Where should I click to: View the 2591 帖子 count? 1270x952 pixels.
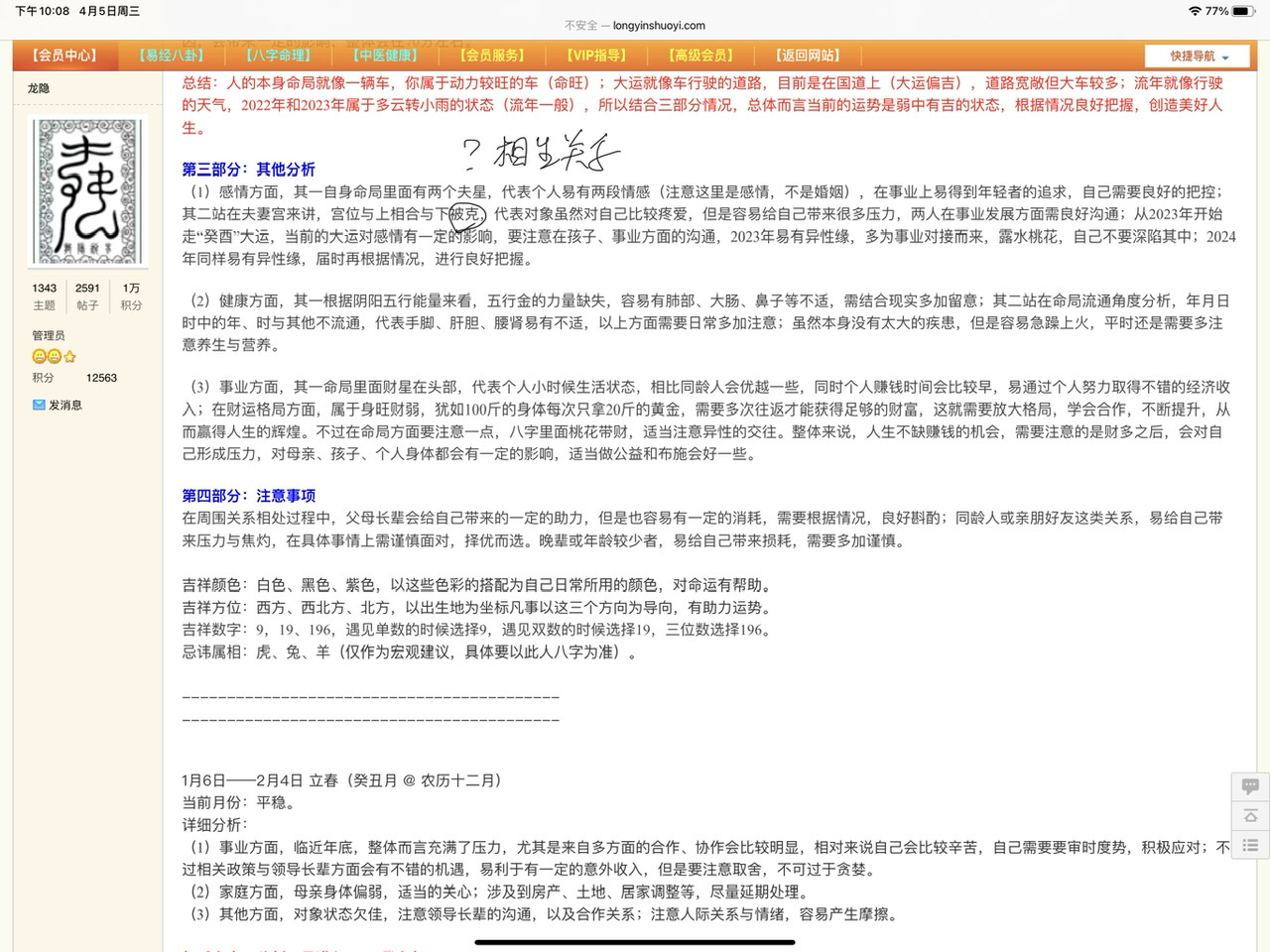[x=87, y=297]
